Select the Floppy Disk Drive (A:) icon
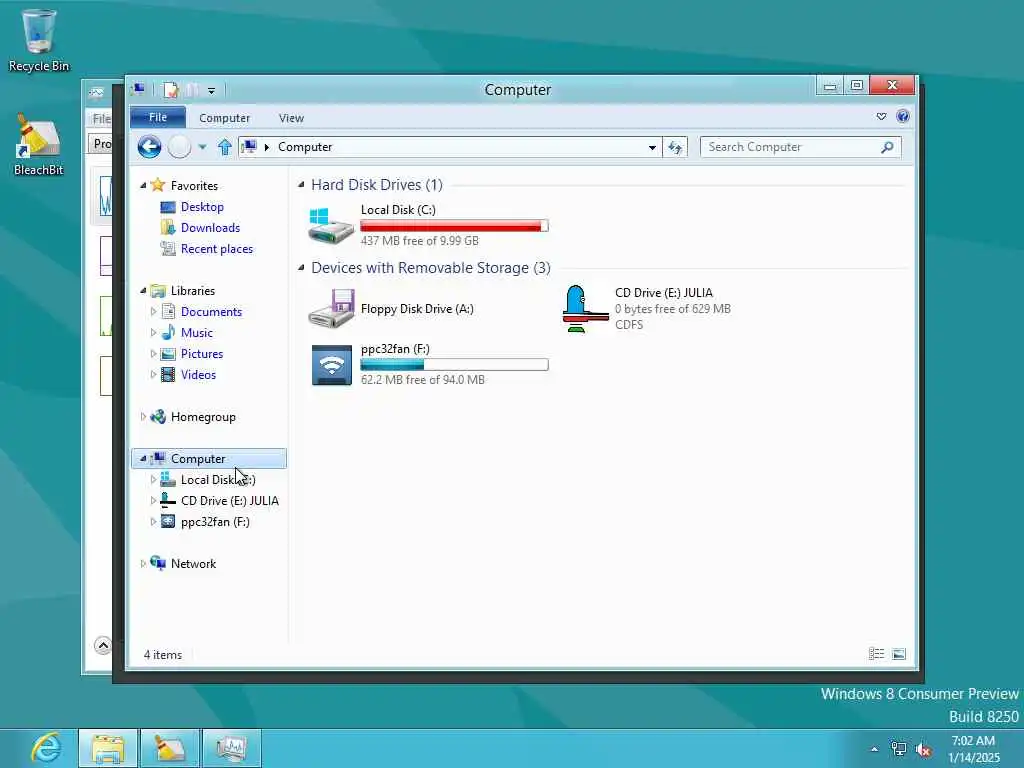The width and height of the screenshot is (1024, 768). point(331,308)
